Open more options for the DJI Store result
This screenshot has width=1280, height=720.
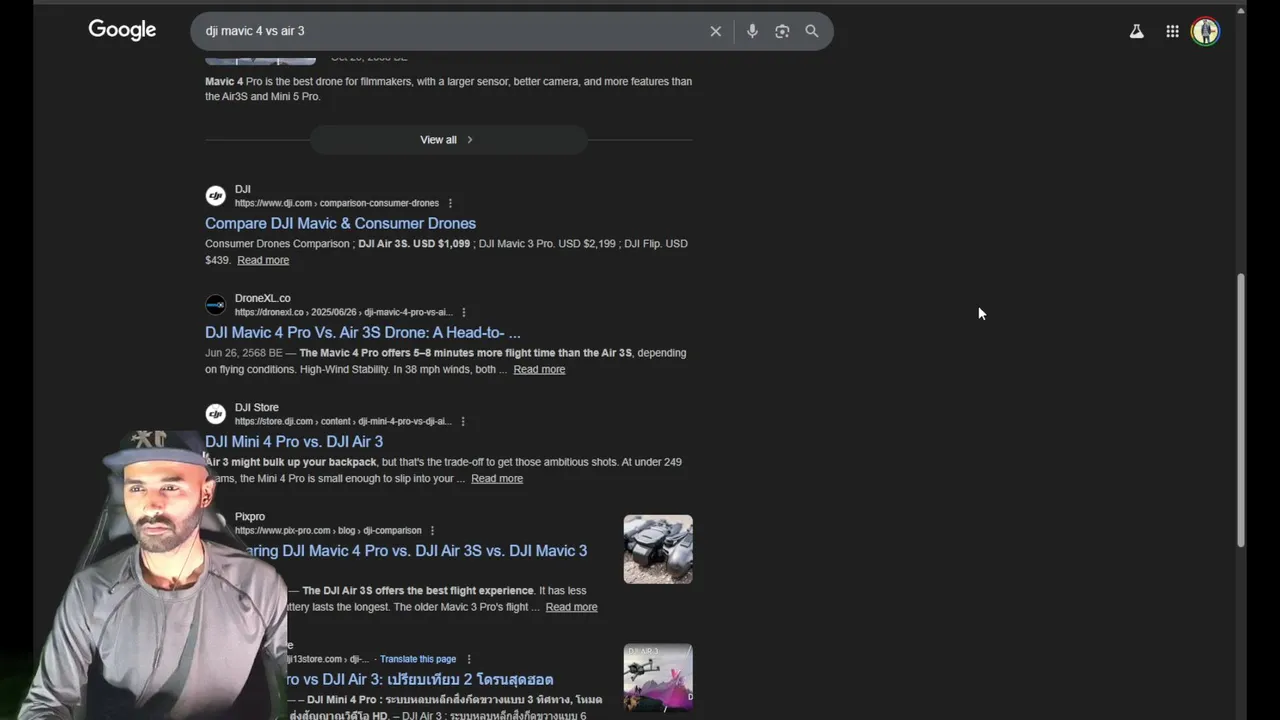pos(462,421)
